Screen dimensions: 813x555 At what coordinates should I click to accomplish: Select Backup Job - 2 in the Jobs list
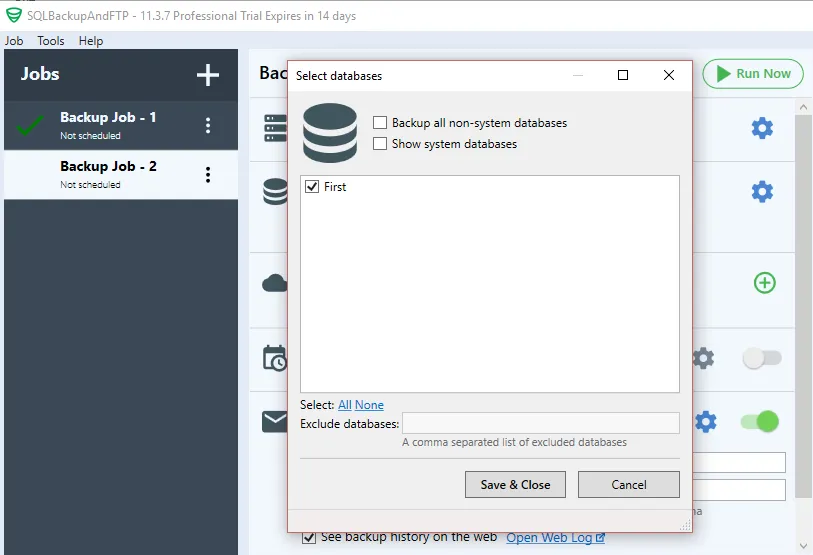(121, 174)
